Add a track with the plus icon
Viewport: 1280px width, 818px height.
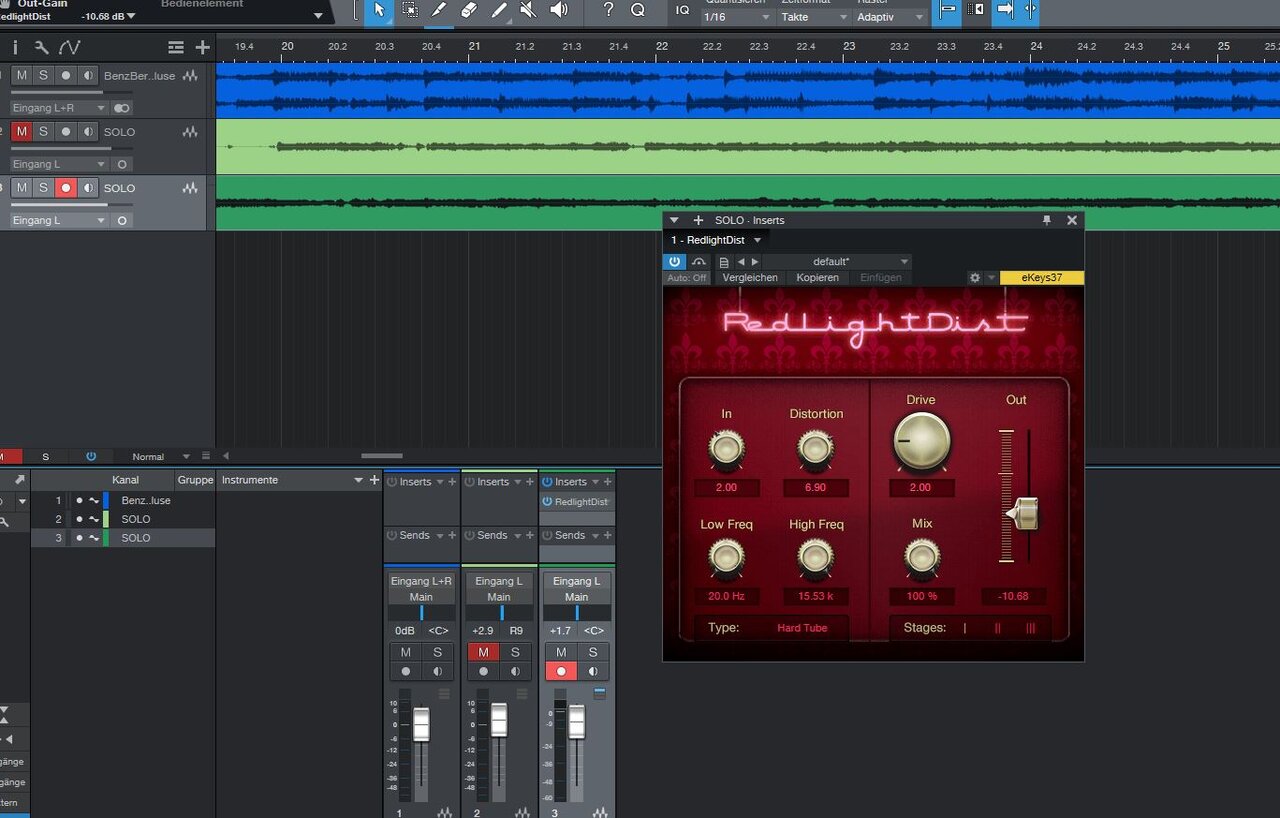pos(203,47)
